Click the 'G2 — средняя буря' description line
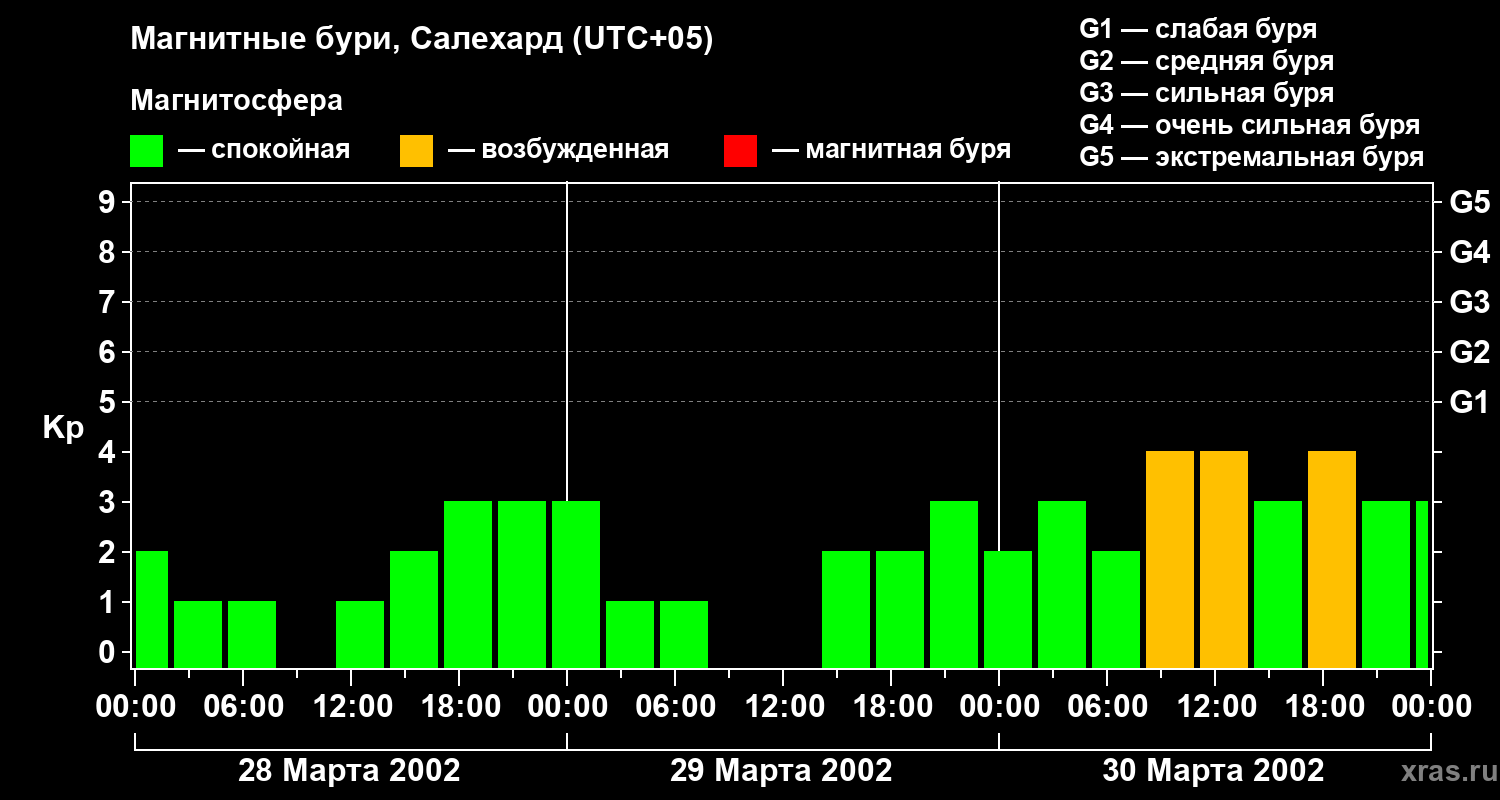 tap(1207, 61)
